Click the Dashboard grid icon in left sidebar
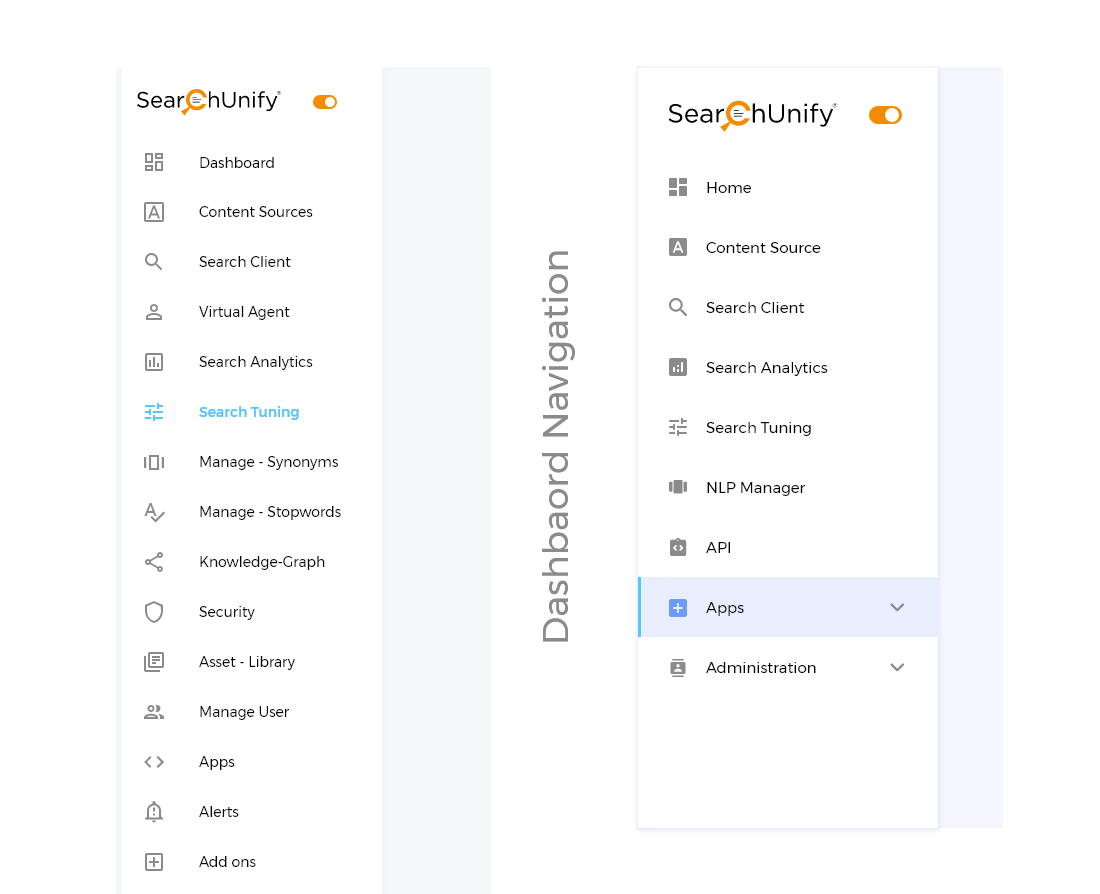Screen dimensions: 1100x894 tap(154, 162)
